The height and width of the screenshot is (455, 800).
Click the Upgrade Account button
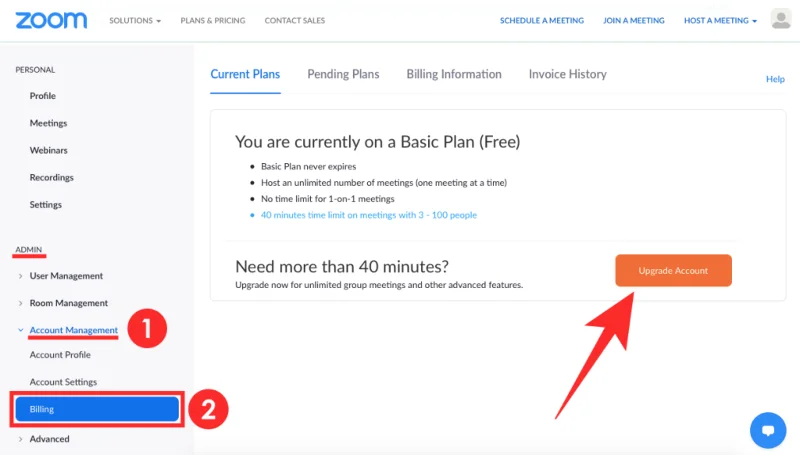(673, 271)
